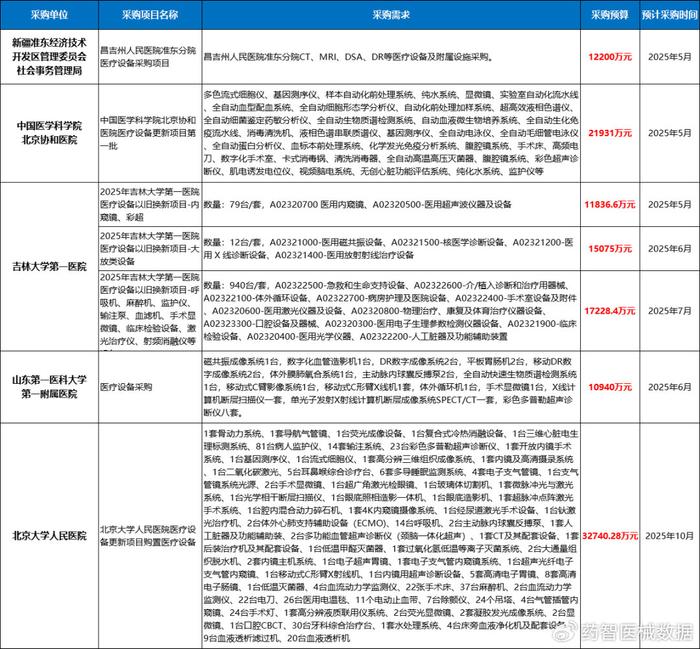Click the 2025年5月 date in 12200万元 row

[670, 57]
